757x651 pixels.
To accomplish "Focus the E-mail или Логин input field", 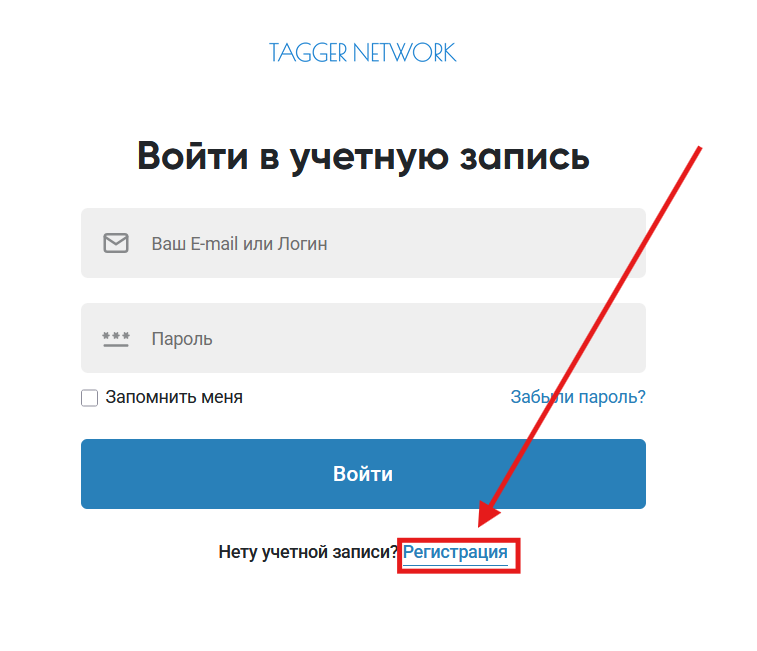I will coord(363,243).
